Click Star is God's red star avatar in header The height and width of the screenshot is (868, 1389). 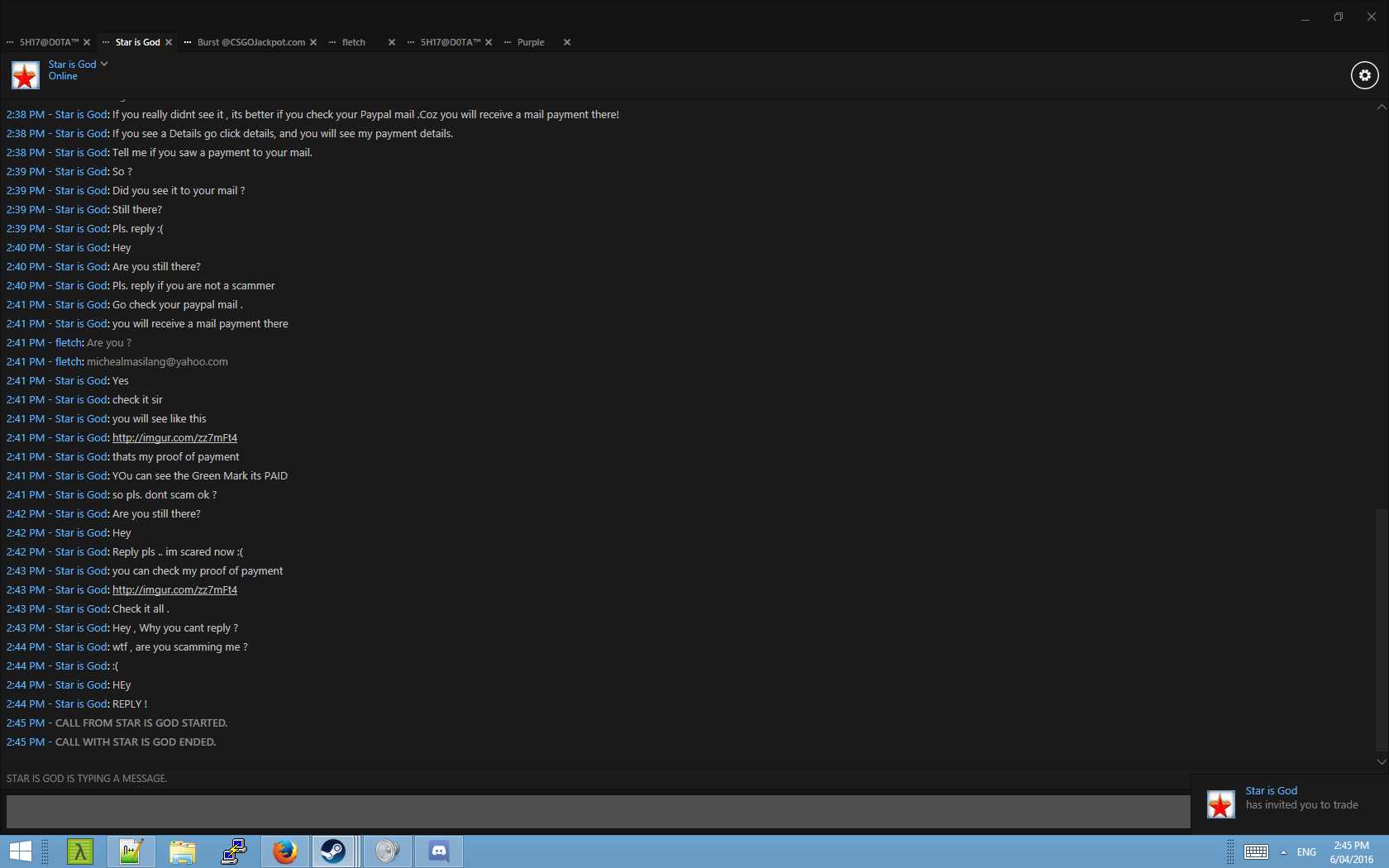coord(25,75)
